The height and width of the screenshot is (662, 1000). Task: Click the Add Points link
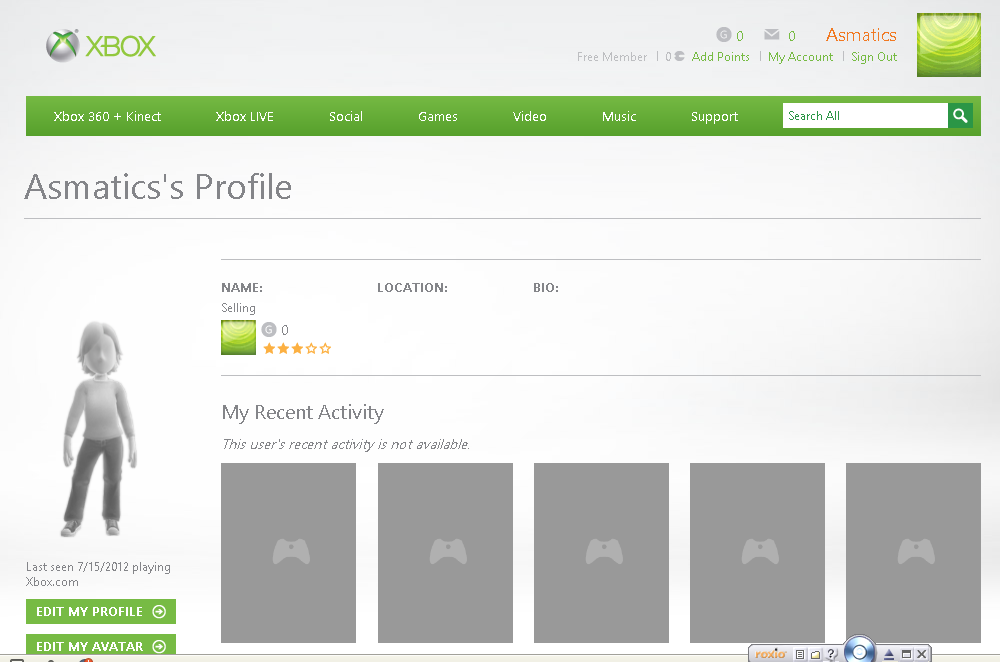721,57
